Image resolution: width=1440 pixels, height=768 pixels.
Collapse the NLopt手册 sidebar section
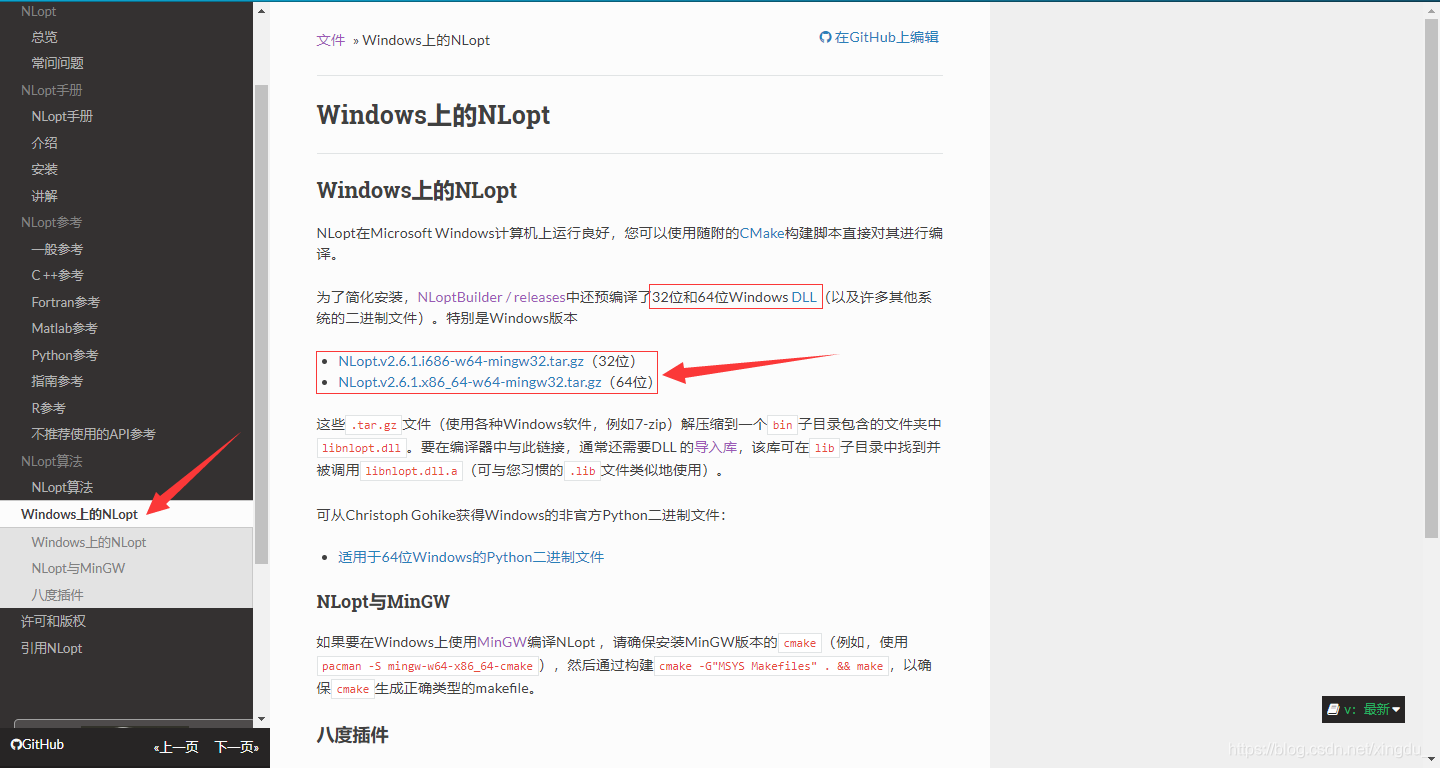tap(52, 89)
